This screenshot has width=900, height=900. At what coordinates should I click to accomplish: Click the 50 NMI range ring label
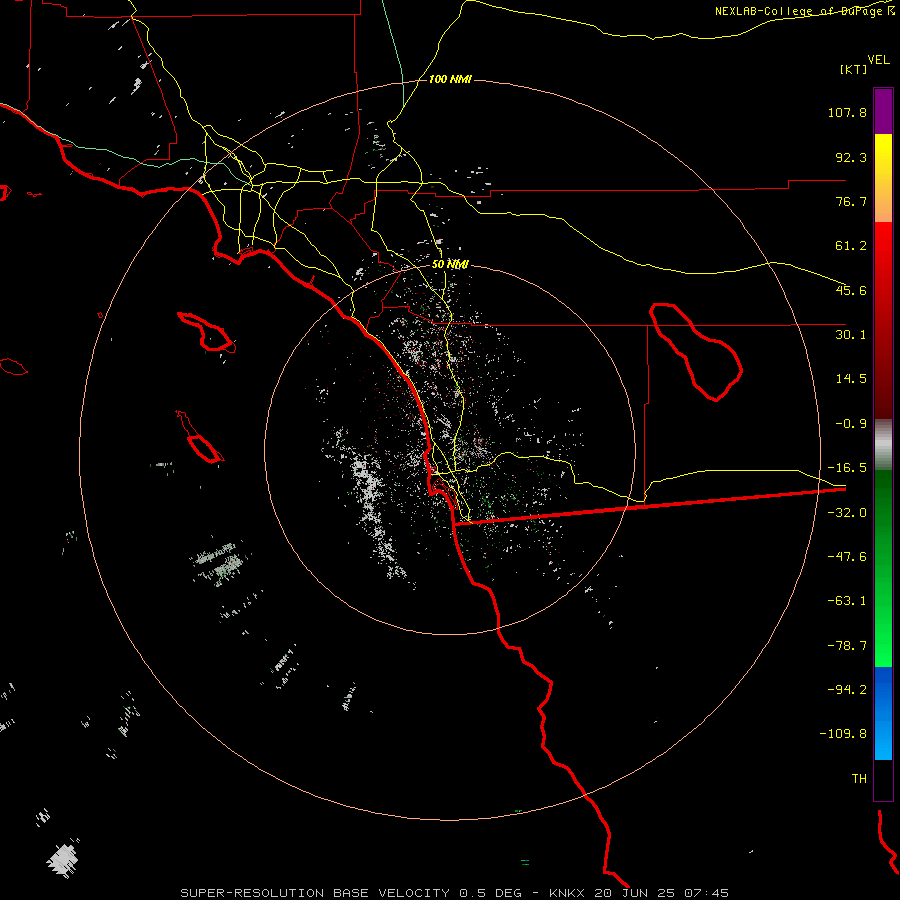coord(450,264)
